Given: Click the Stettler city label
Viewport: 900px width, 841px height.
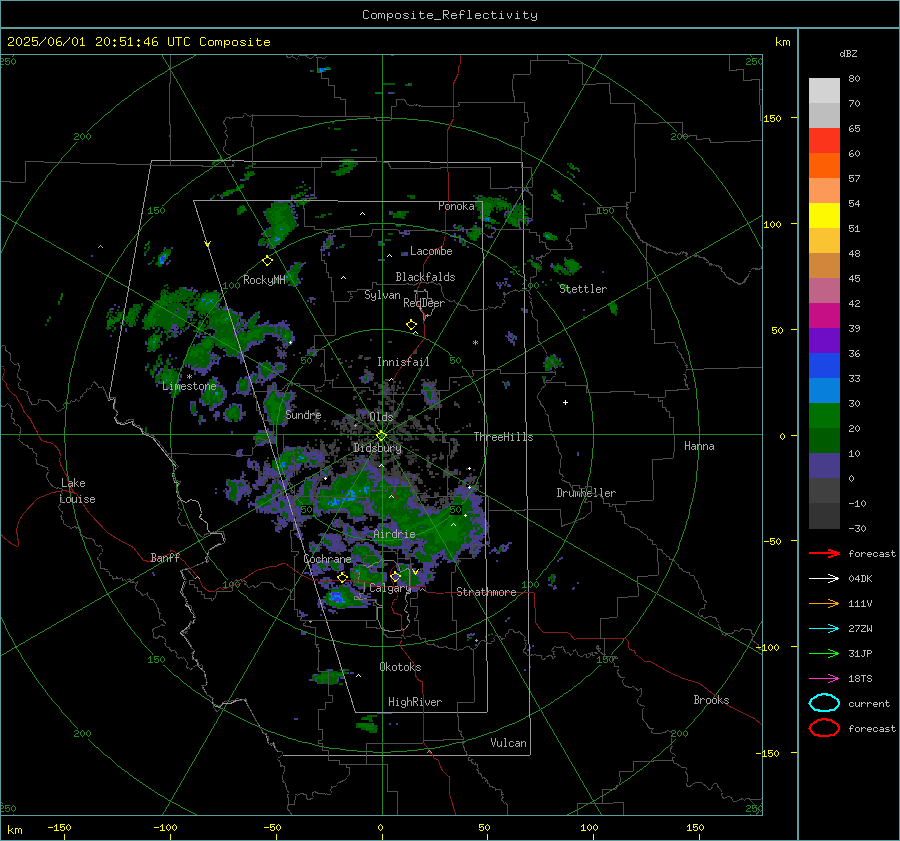Looking at the screenshot, I should click(583, 289).
